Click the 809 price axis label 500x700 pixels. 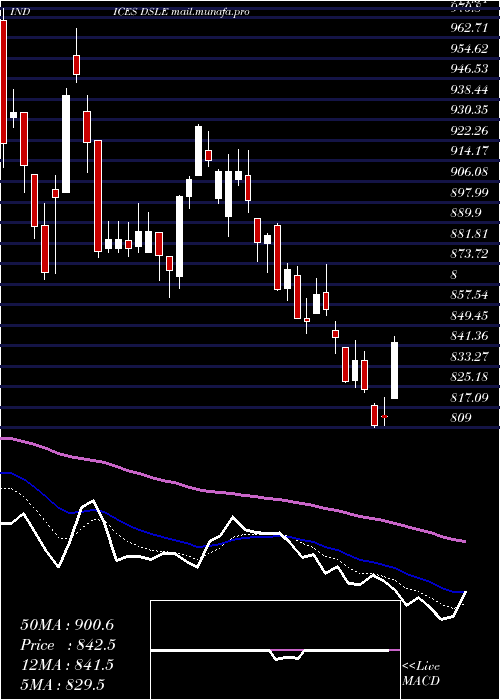click(x=461, y=418)
